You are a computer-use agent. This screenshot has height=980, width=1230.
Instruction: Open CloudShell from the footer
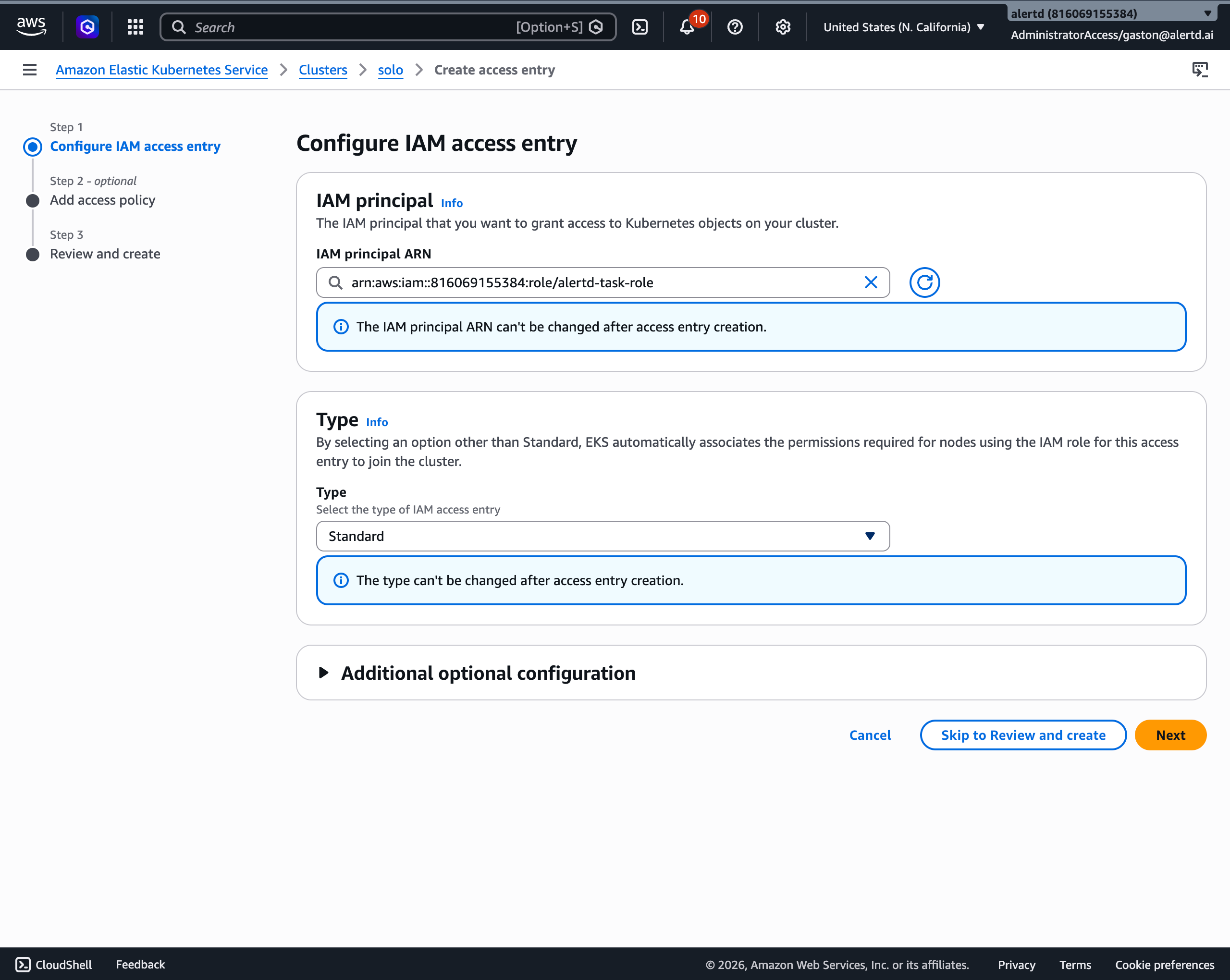[54, 965]
